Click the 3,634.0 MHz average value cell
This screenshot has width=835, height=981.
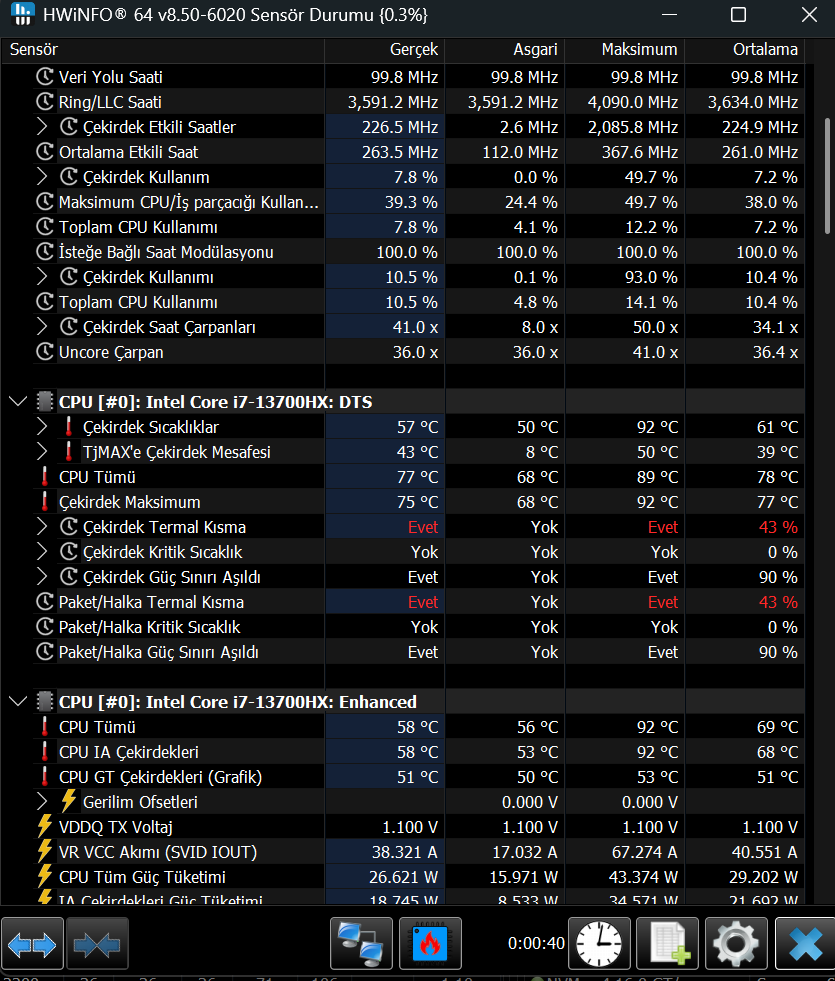click(746, 102)
